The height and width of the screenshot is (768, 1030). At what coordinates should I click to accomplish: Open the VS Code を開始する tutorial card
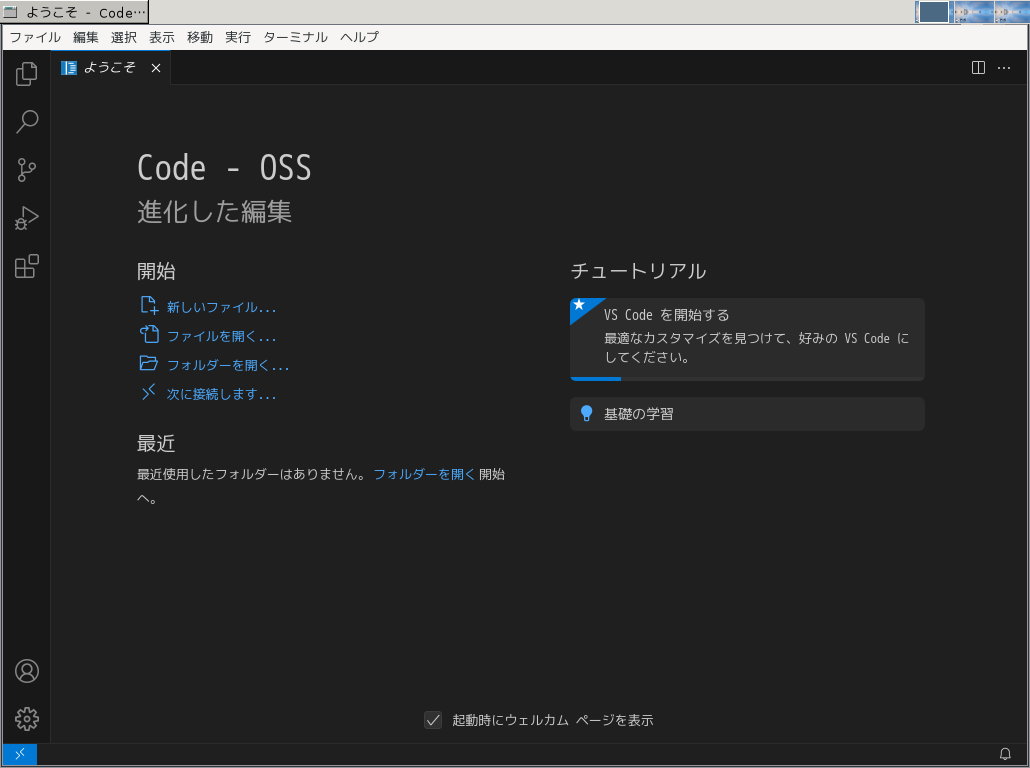pos(747,339)
